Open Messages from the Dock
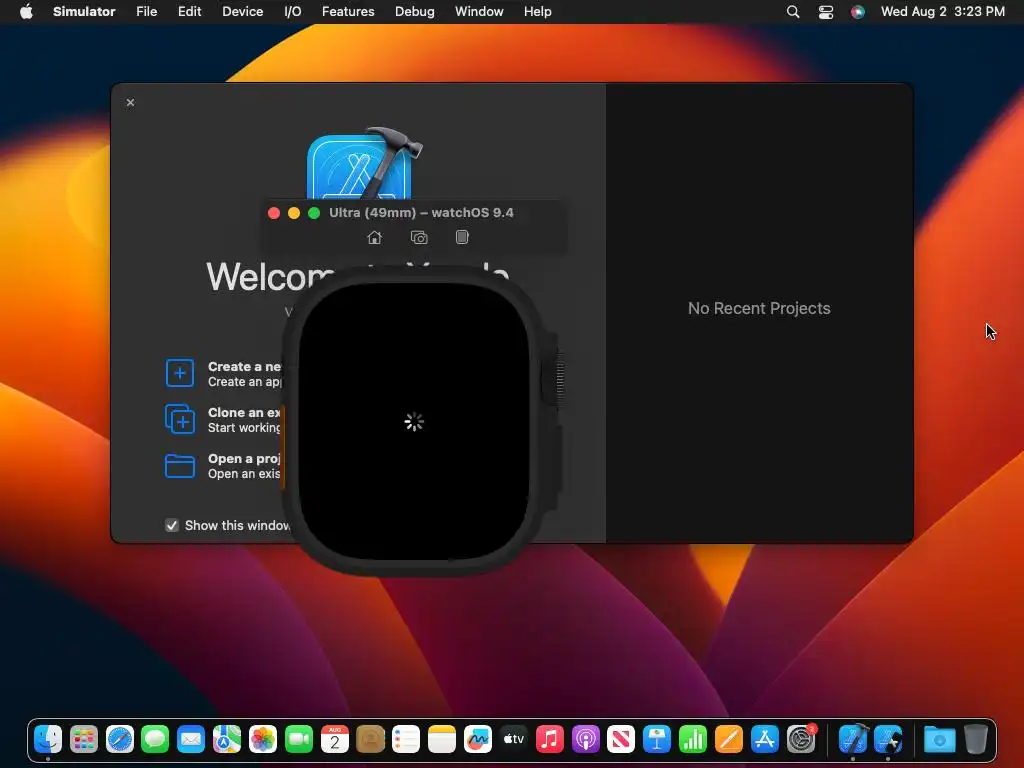The width and height of the screenshot is (1024, 768). click(x=155, y=739)
